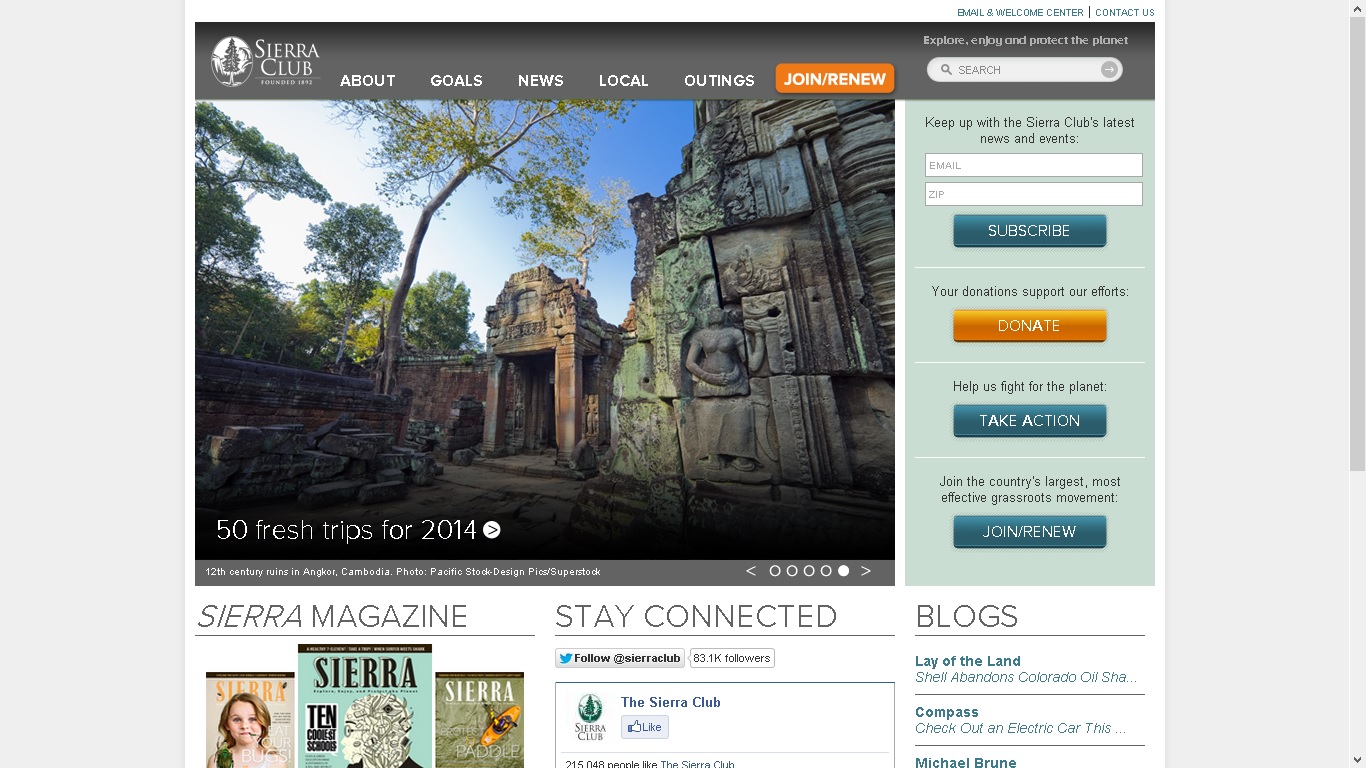This screenshot has width=1366, height=768.
Task: Select the fifth active slideshow dot
Action: pyautogui.click(x=844, y=571)
